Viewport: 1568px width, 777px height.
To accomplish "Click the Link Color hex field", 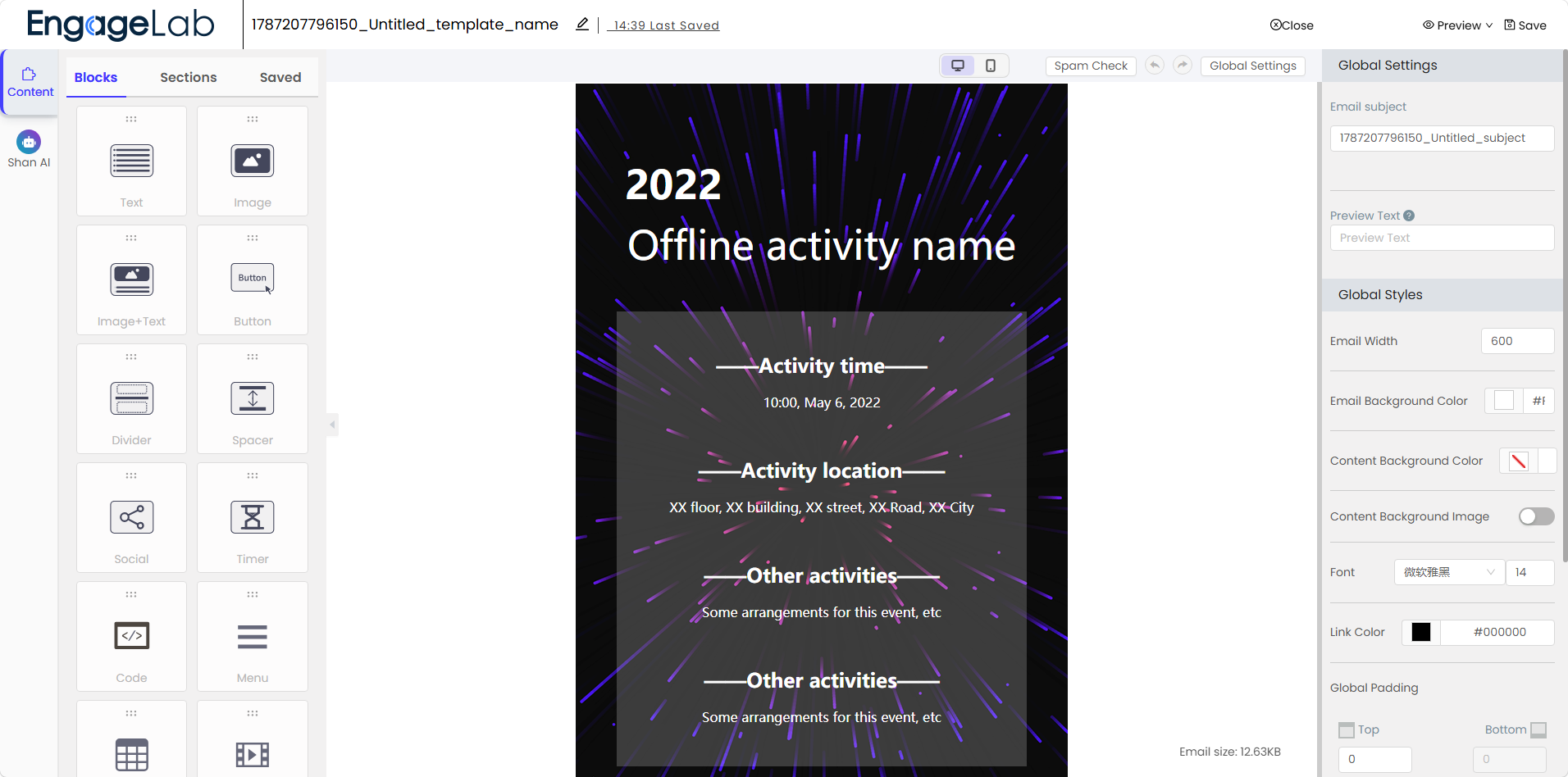I will (x=1497, y=632).
